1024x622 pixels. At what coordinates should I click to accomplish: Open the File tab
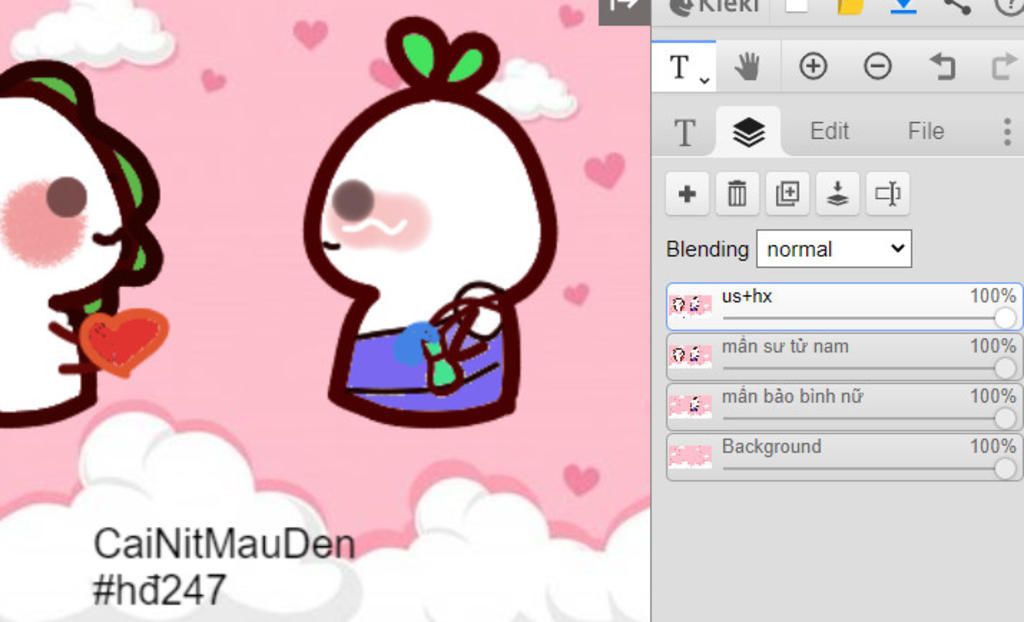pyautogui.click(x=926, y=131)
